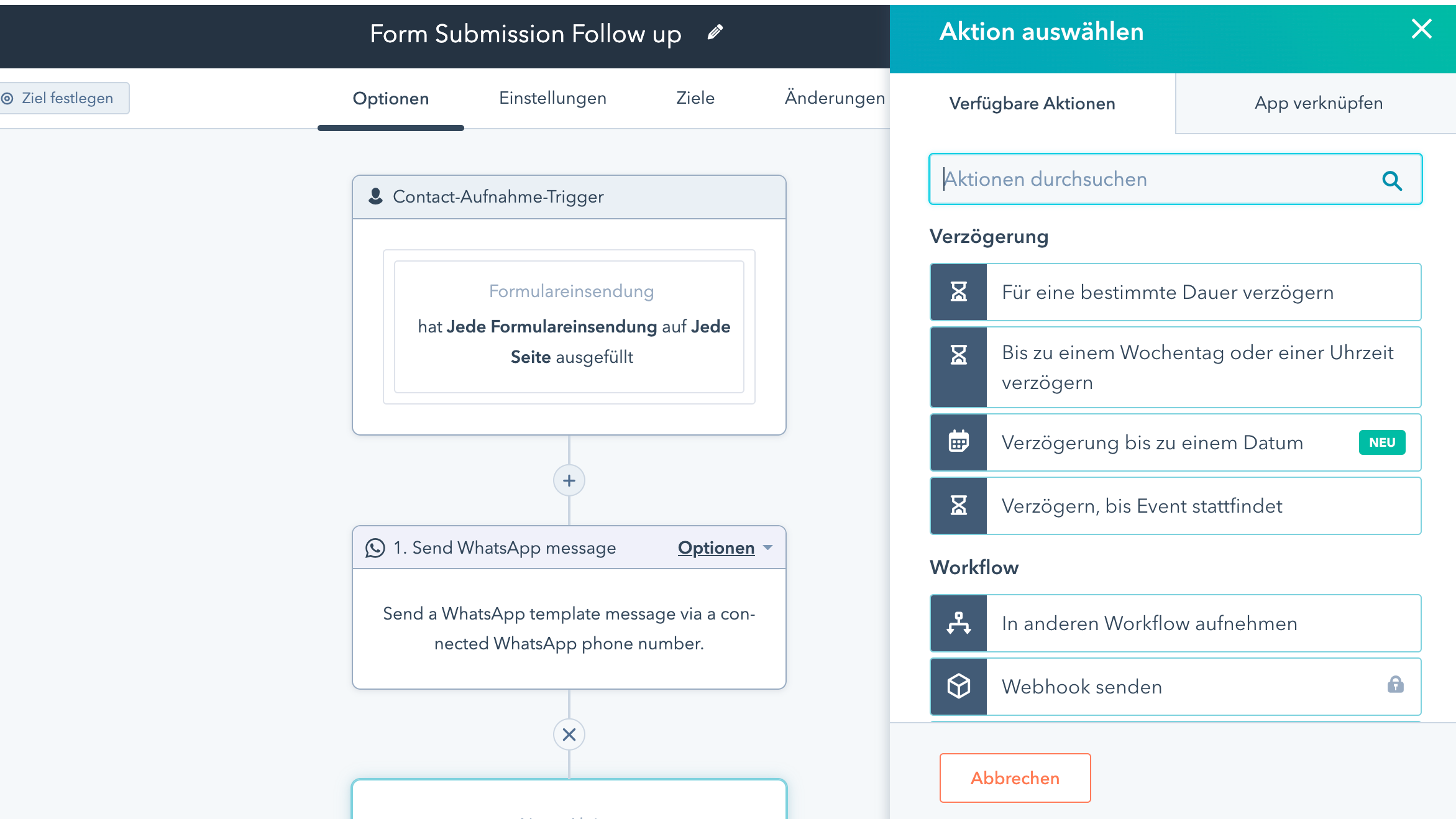Click the cube icon beside 'Webhook senden'

click(958, 686)
